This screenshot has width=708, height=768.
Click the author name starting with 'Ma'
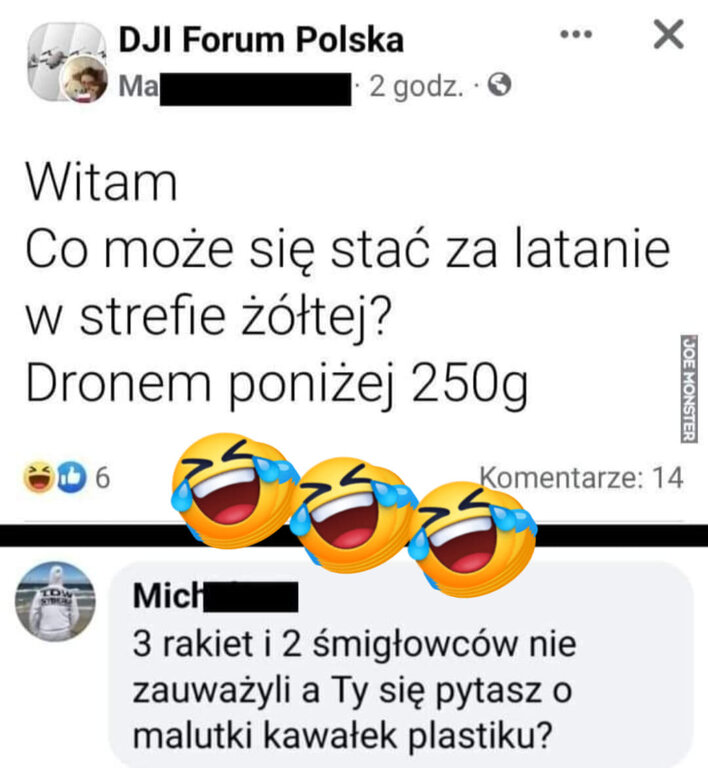[x=235, y=87]
